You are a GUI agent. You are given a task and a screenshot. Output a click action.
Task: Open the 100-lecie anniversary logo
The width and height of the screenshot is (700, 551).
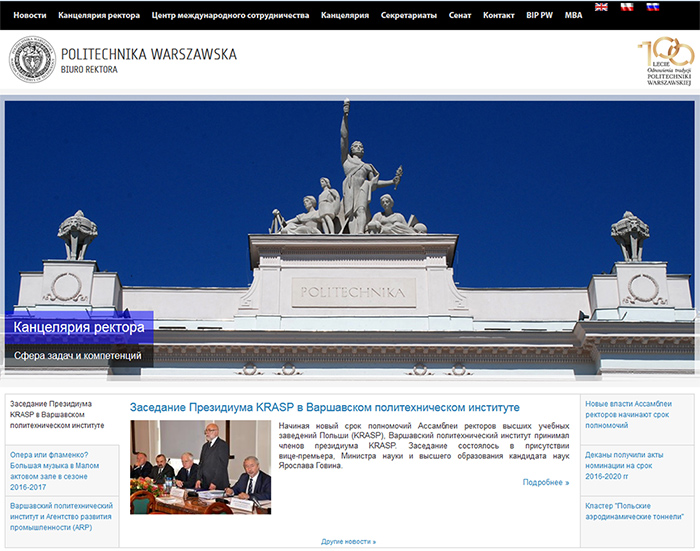pyautogui.click(x=667, y=61)
